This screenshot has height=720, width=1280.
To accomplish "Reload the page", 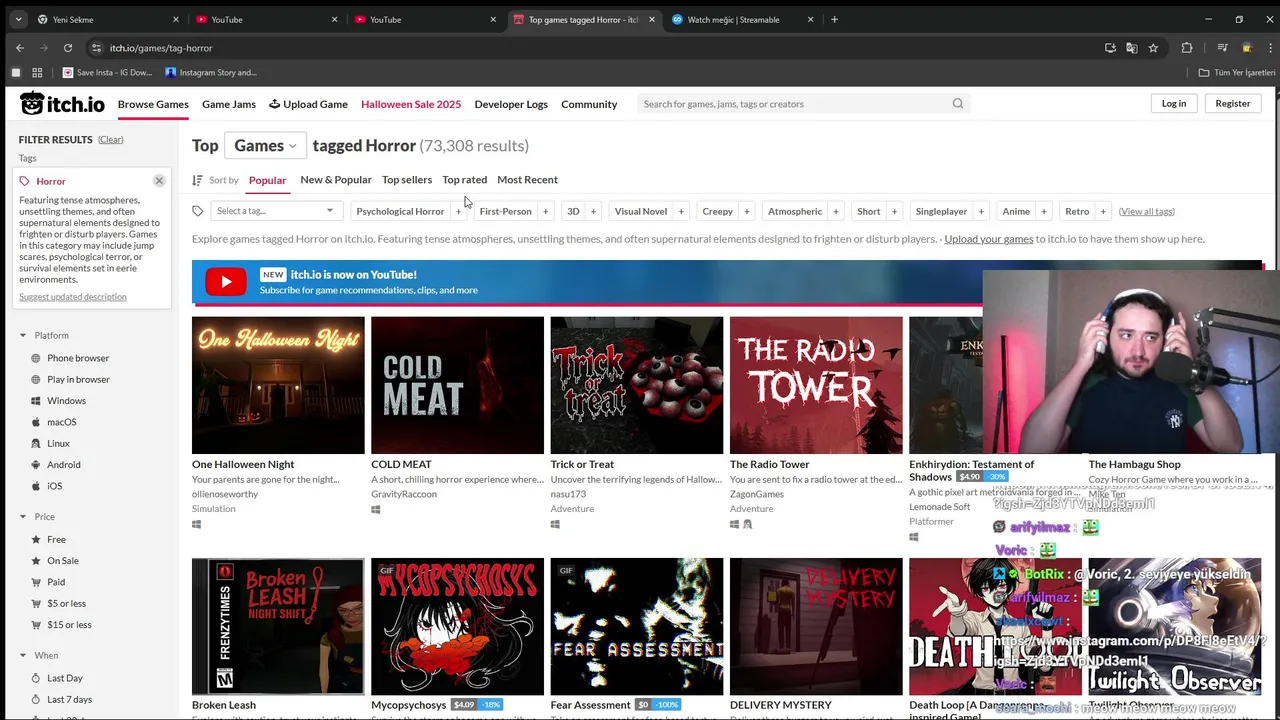I will tap(68, 48).
